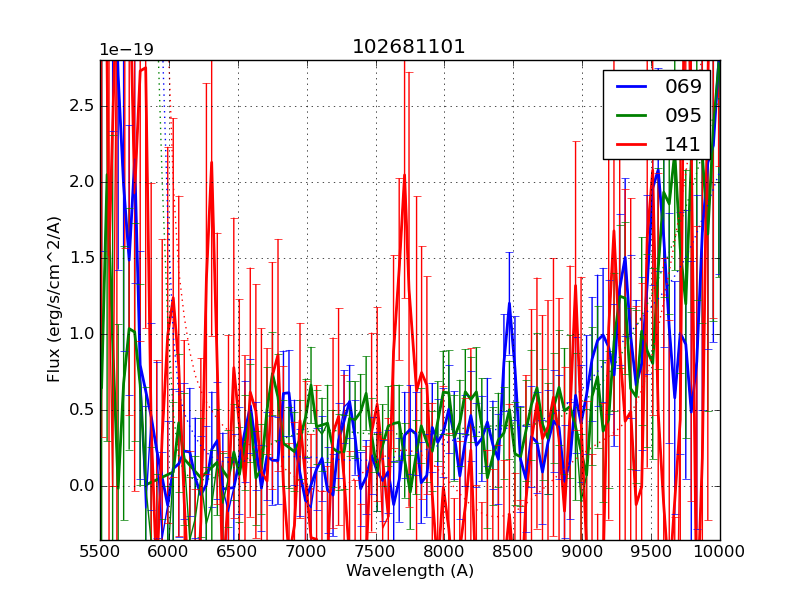
Task: Click the 0.0 y-axis tick label
Action: 82,486
